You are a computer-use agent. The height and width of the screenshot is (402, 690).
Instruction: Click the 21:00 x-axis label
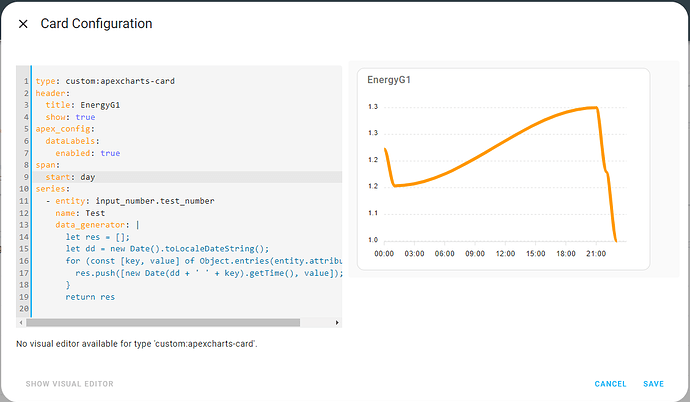coord(596,254)
